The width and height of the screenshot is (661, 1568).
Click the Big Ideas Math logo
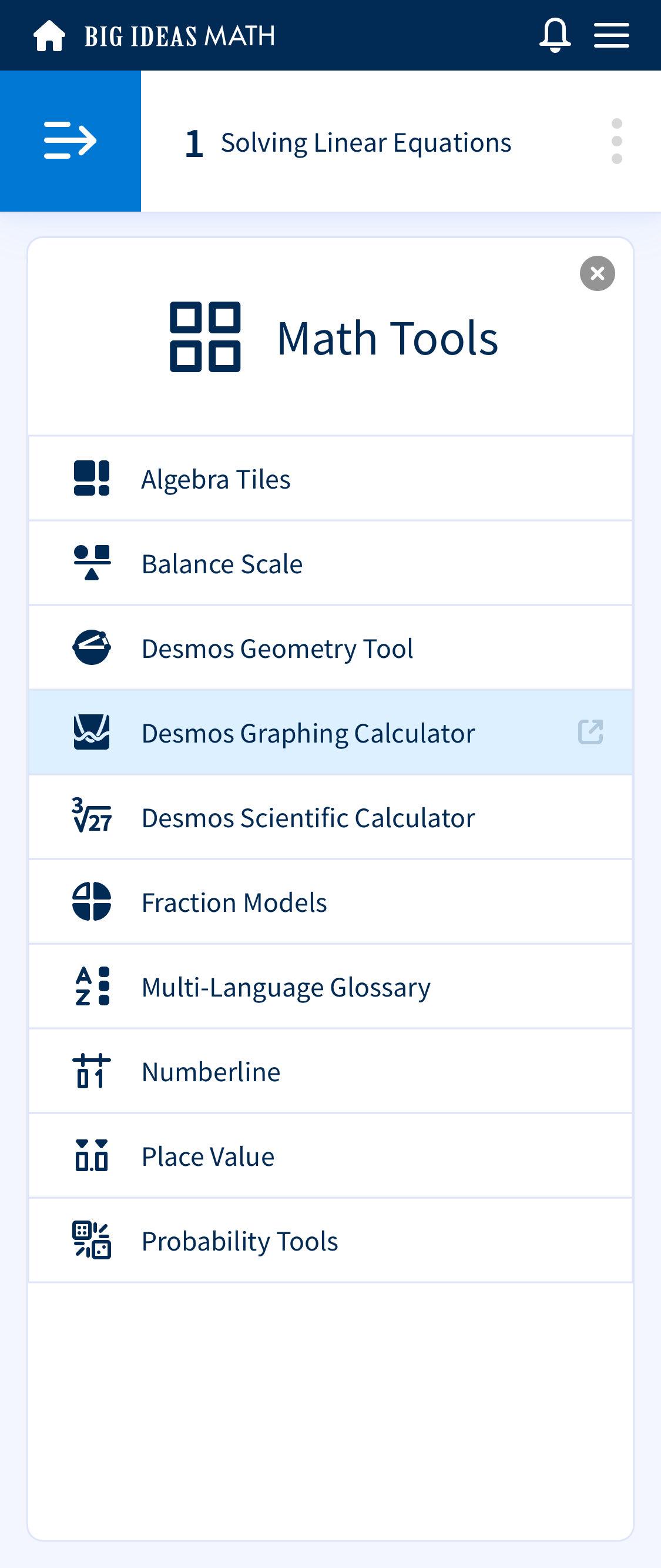click(179, 36)
